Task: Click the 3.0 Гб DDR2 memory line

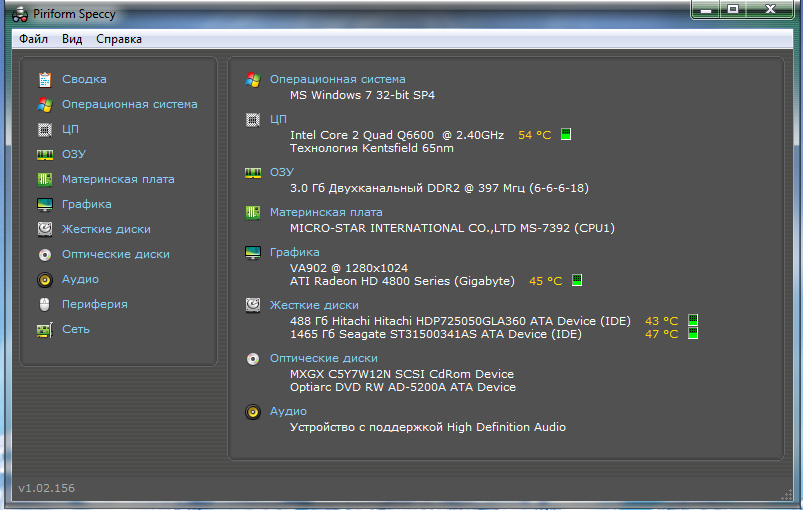Action: pyautogui.click(x=439, y=188)
